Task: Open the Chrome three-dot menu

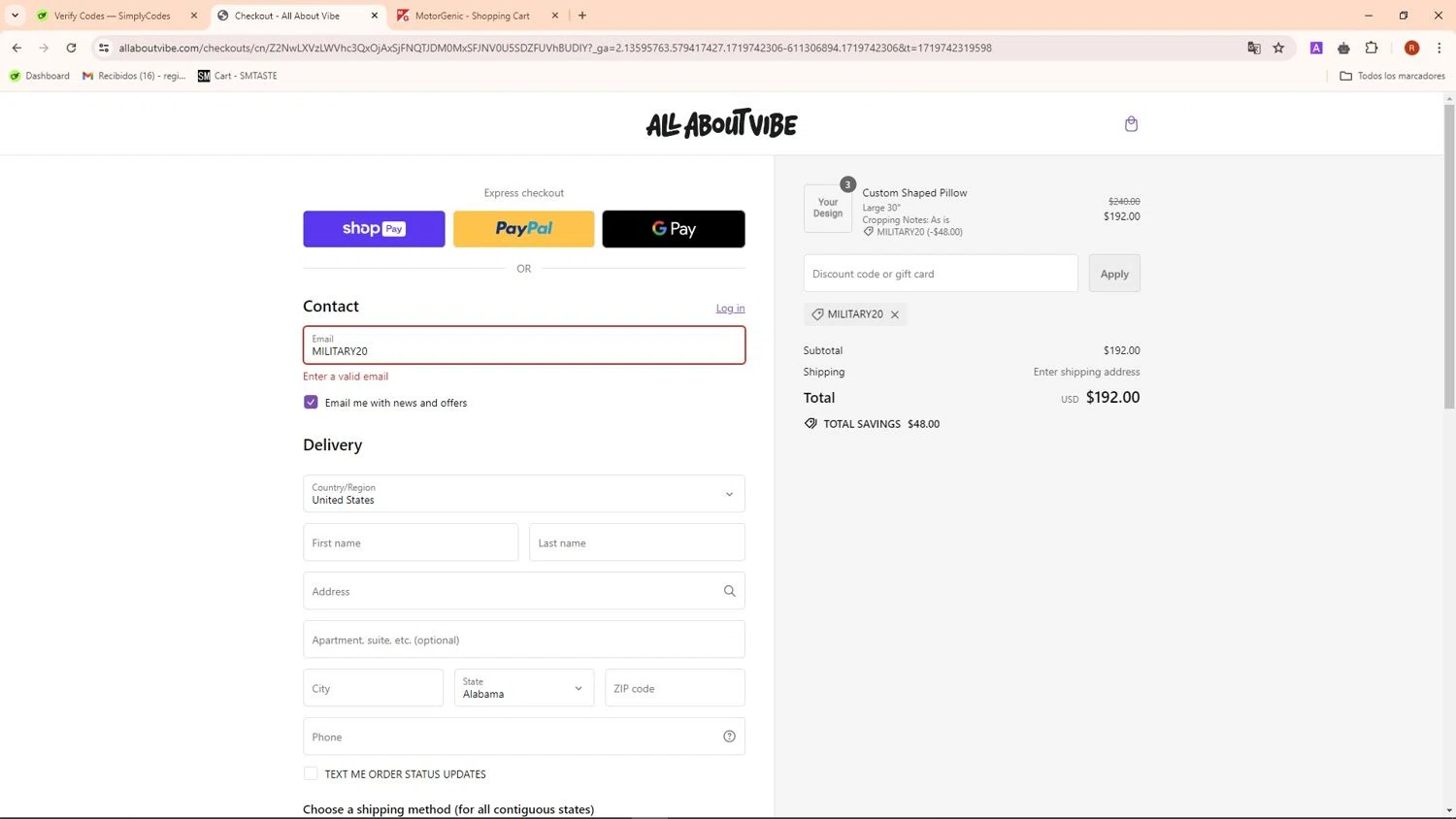Action: coord(1439,48)
